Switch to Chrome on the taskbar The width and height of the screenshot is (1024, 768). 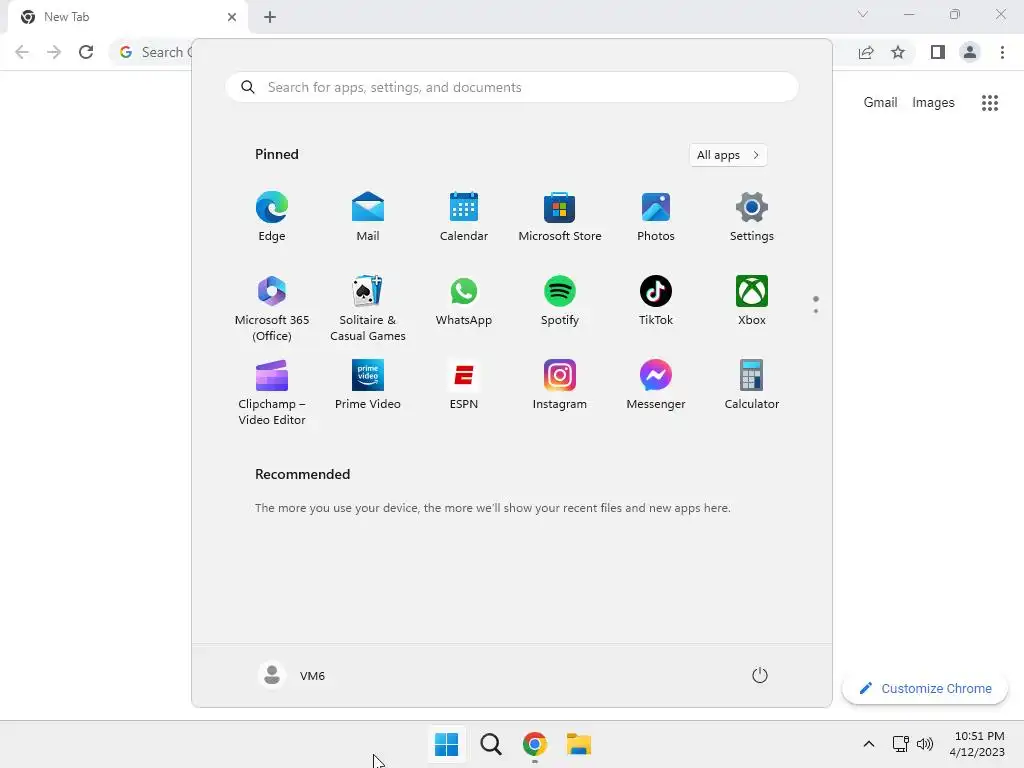tap(535, 744)
